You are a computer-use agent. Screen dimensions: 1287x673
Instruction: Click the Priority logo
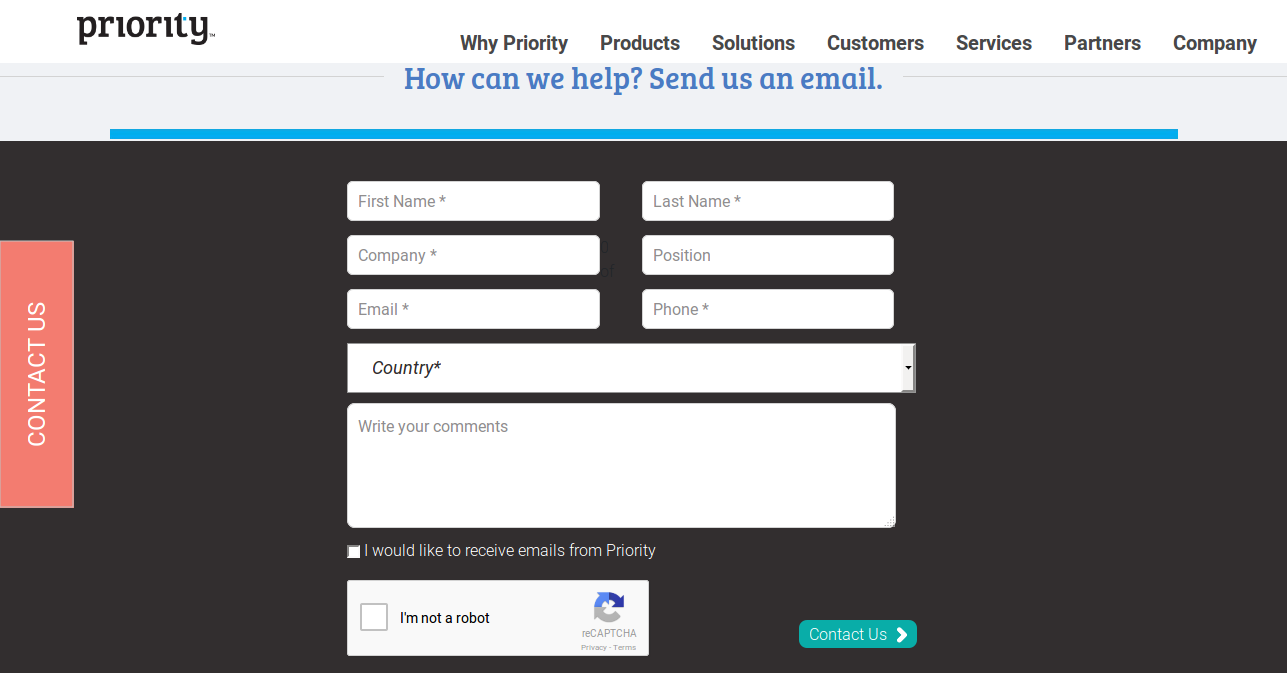(x=144, y=28)
